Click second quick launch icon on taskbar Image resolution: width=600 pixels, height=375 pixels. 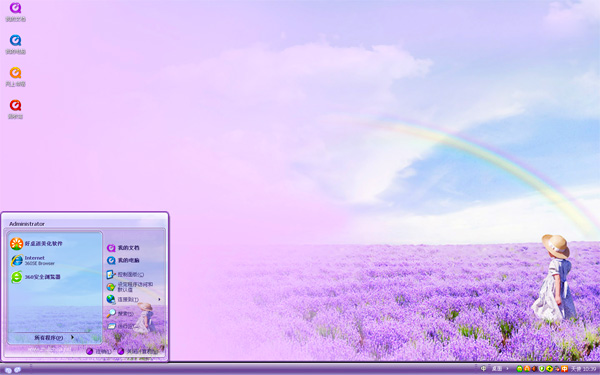click(x=17, y=370)
